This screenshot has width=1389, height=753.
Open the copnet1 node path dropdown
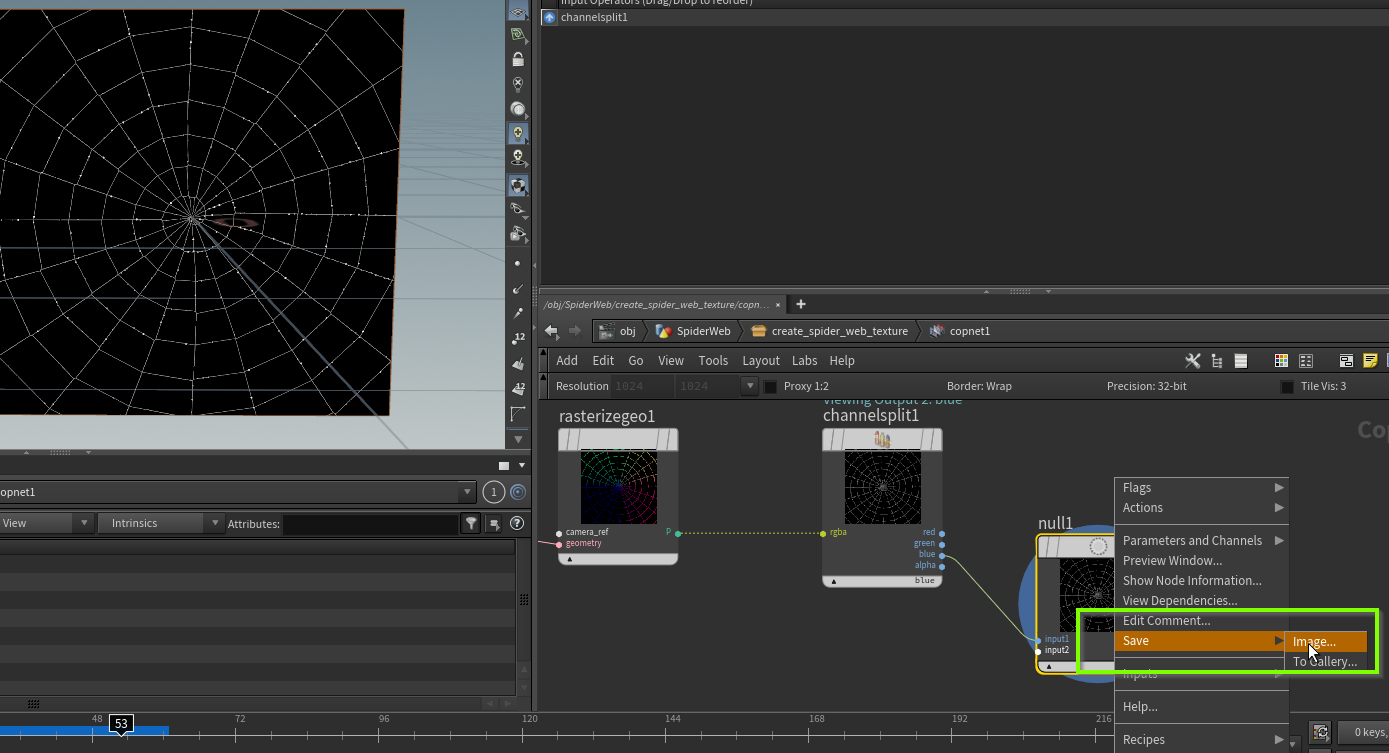[467, 492]
